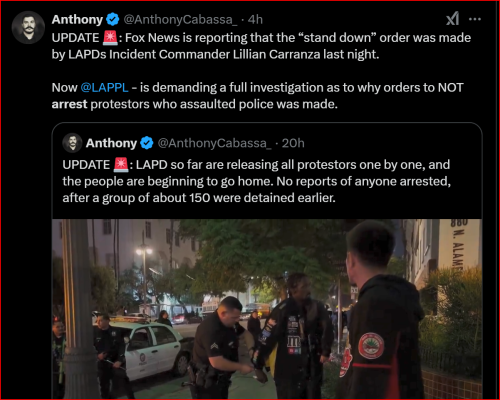The height and width of the screenshot is (400, 500).
Task: Open the 4h timestamp link
Action: coord(255,20)
